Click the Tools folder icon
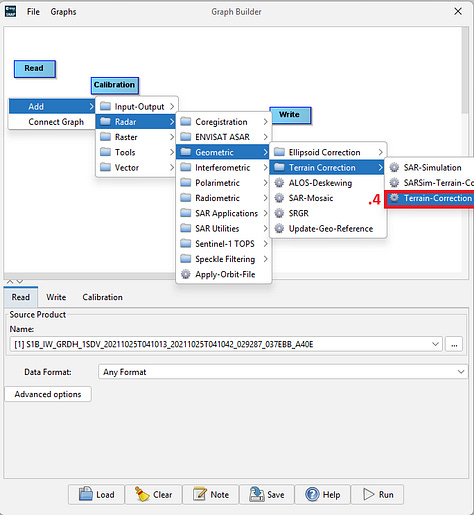The image size is (474, 515). pyautogui.click(x=105, y=152)
